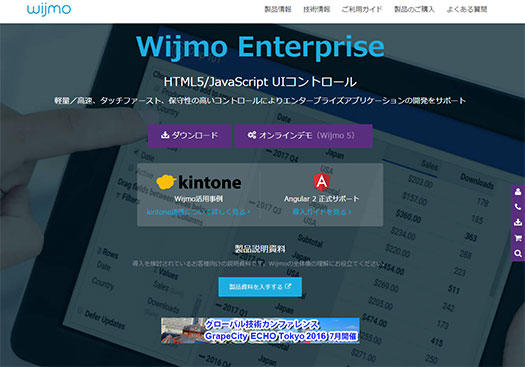Screen dimensions: 525x367
Task: Click the Wijmo Enterprise heading
Action: pos(260,47)
